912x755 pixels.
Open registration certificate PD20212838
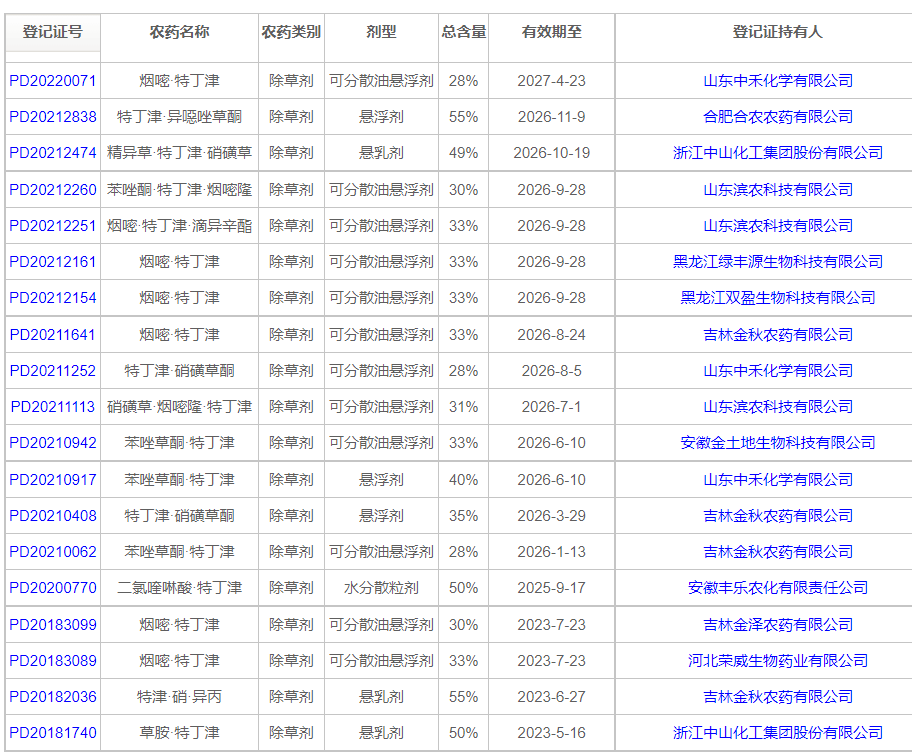click(51, 117)
